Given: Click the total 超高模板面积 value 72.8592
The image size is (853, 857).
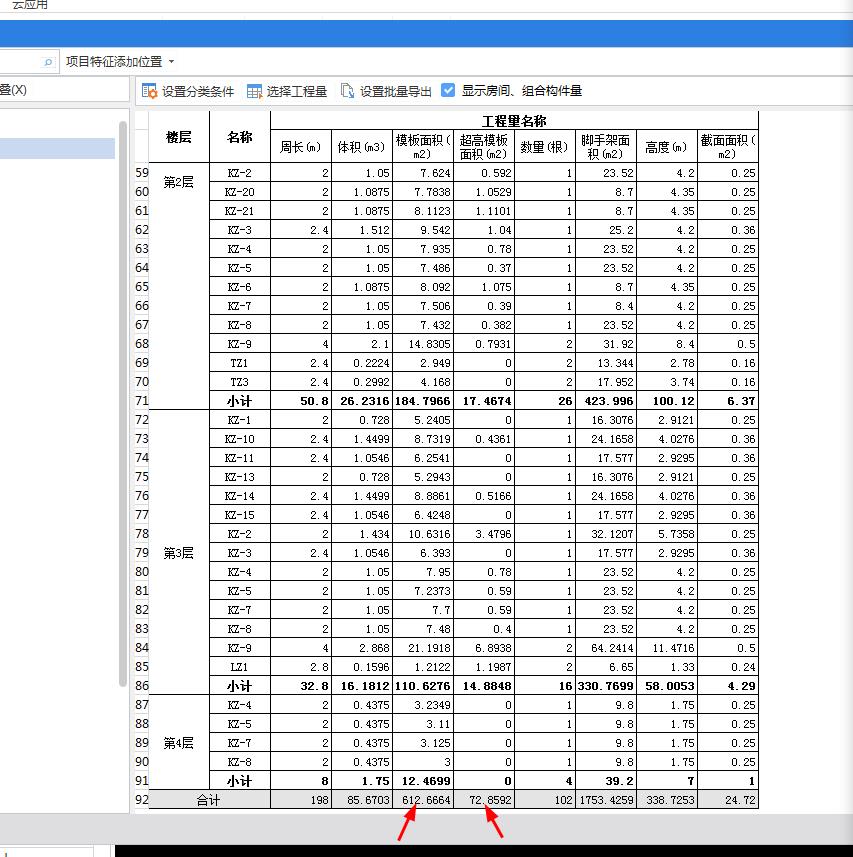Looking at the screenshot, I should [x=484, y=800].
